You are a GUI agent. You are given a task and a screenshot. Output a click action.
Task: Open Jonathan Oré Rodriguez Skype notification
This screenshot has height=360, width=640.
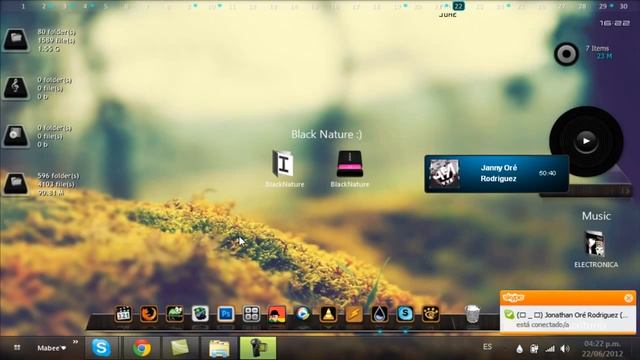pos(568,319)
